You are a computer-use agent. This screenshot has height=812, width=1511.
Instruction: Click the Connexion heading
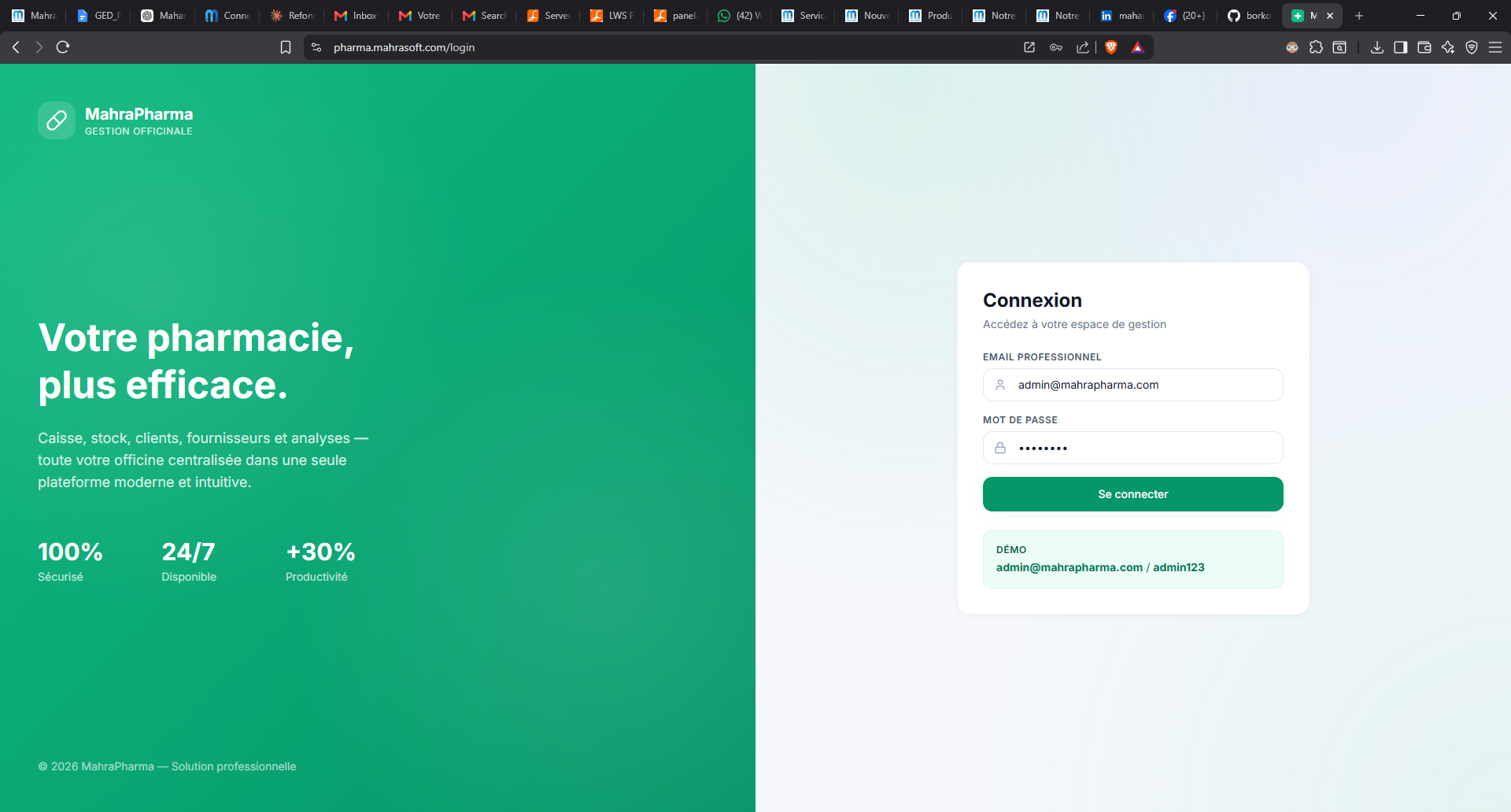(1033, 301)
